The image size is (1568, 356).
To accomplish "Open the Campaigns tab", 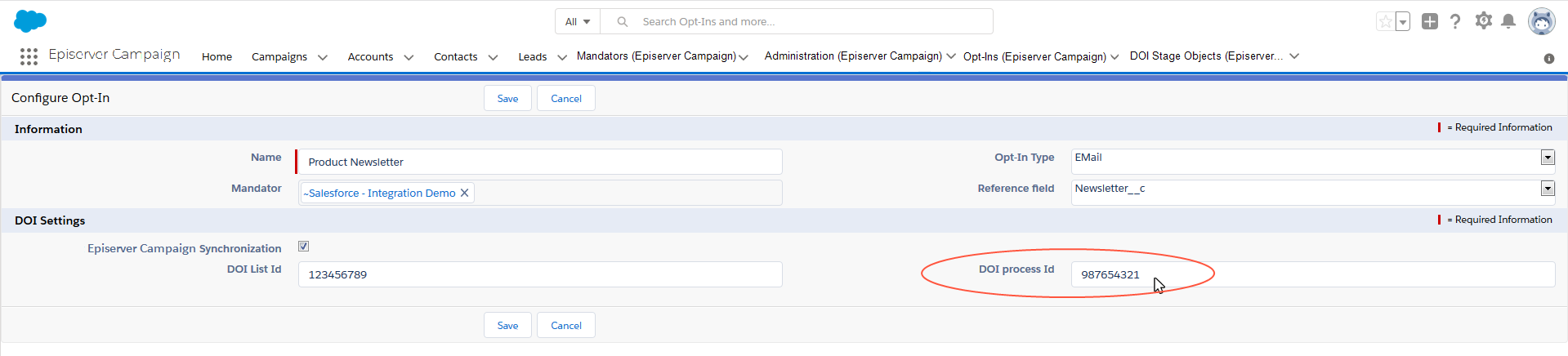I will [279, 56].
